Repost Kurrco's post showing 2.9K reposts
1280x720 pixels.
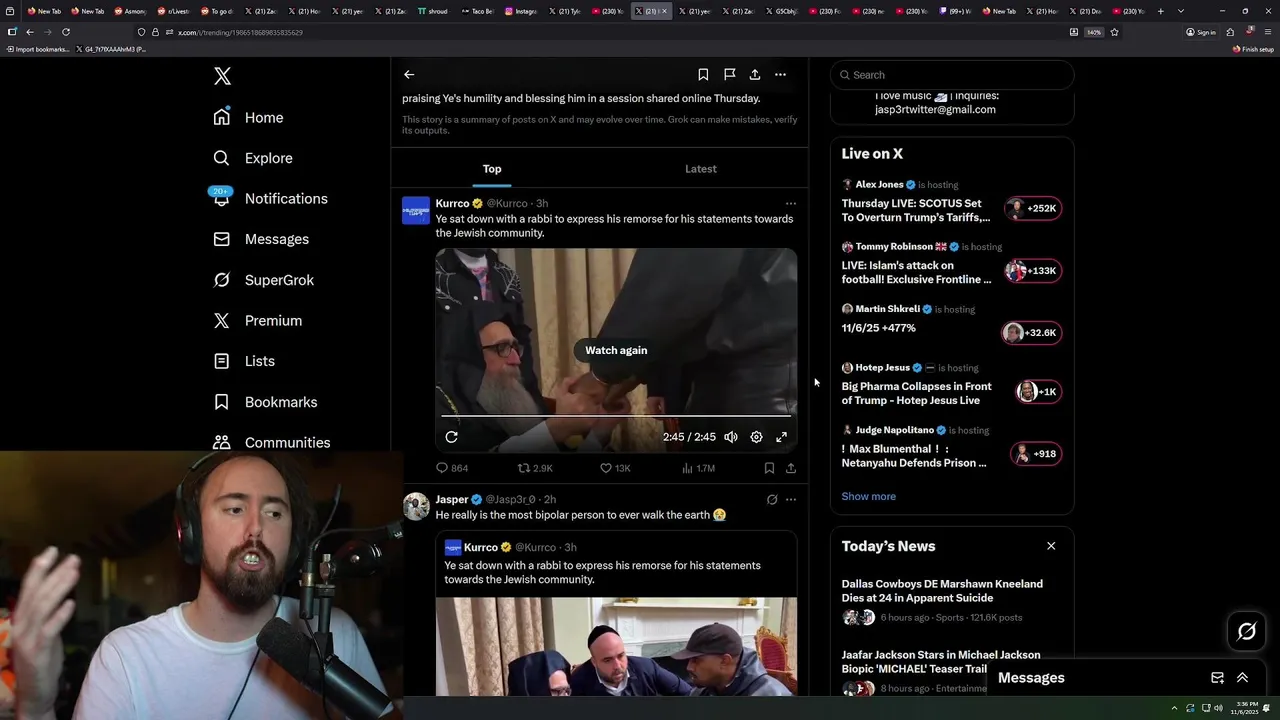(535, 468)
